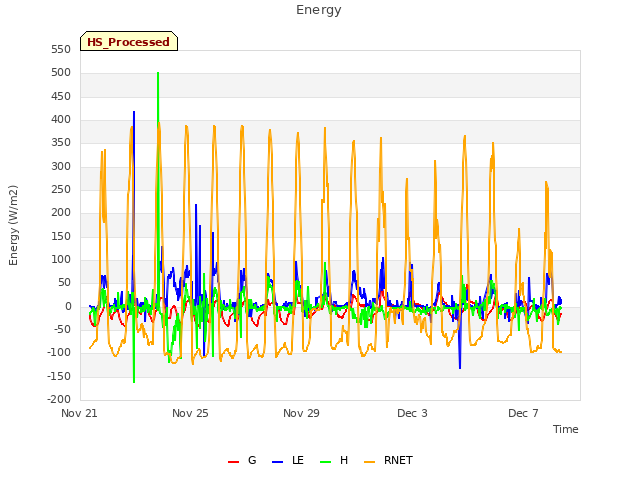Click the blue LE legend swatch
The height and width of the screenshot is (480, 640).
(277, 462)
